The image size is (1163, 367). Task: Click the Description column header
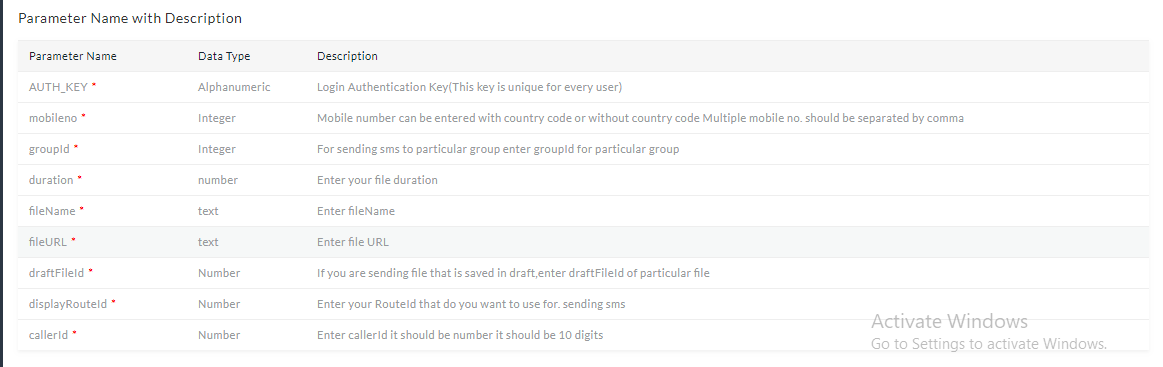[347, 56]
